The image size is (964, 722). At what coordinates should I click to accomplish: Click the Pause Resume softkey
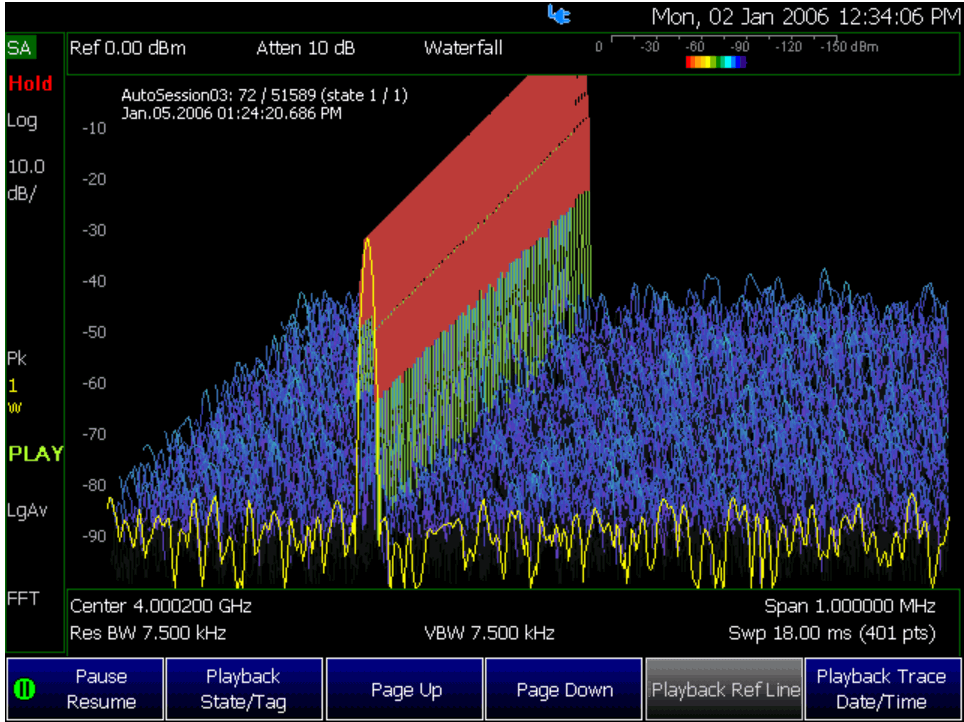[x=85, y=689]
